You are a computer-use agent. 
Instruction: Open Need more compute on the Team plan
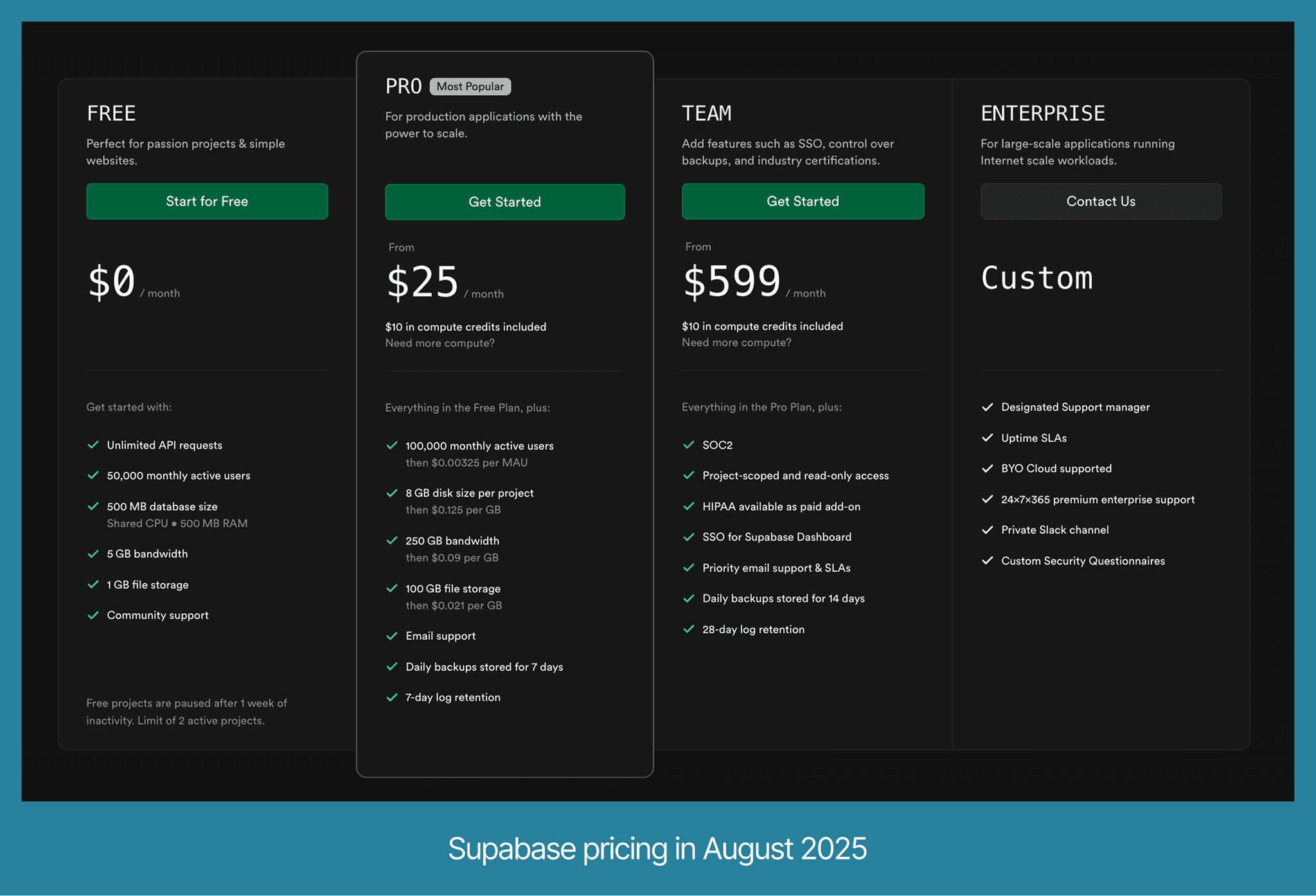(736, 342)
